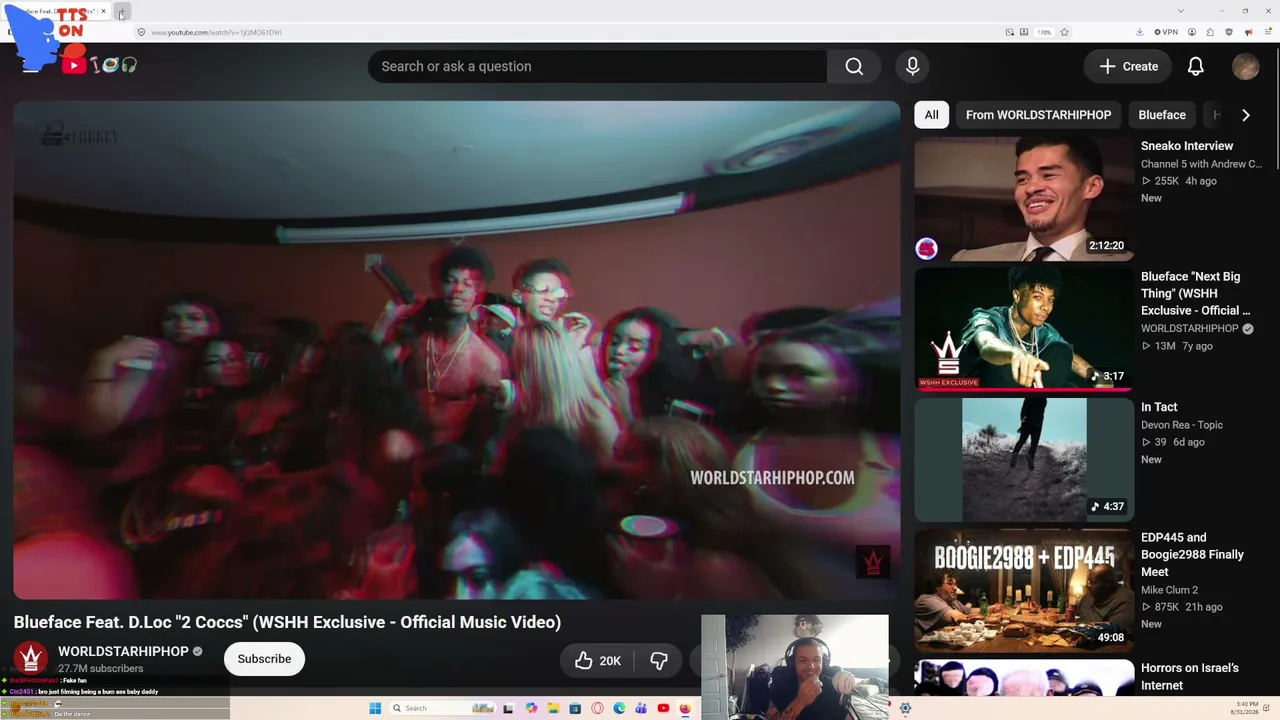Viewport: 1280px width, 720px height.
Task: Focus the YouTube search box
Action: pos(598,66)
